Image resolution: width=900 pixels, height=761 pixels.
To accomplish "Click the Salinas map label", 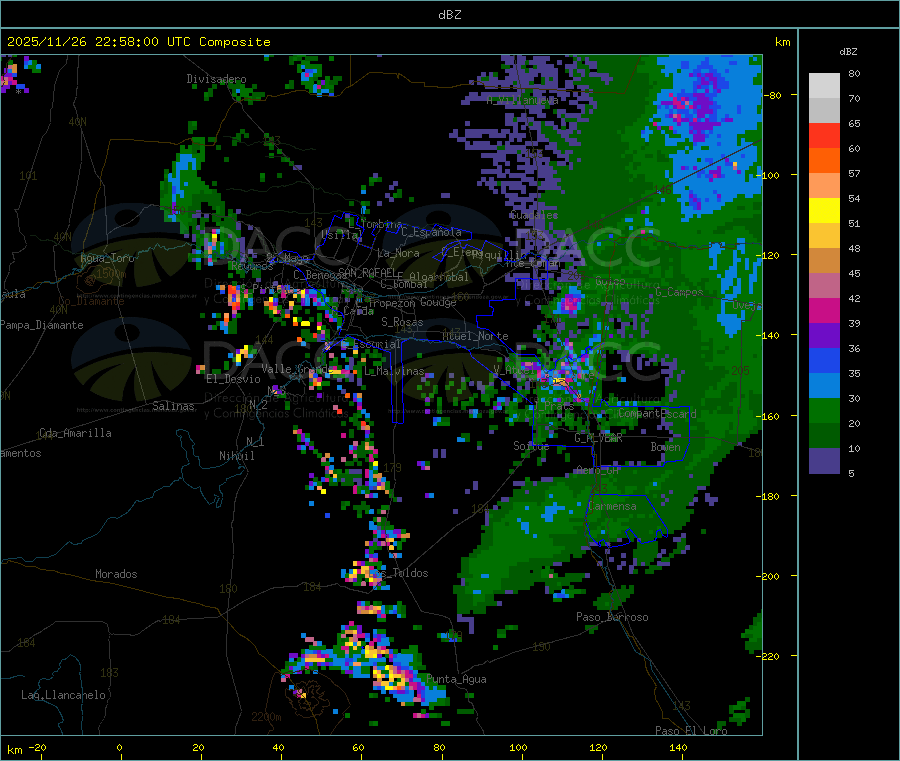I will 173,406.
